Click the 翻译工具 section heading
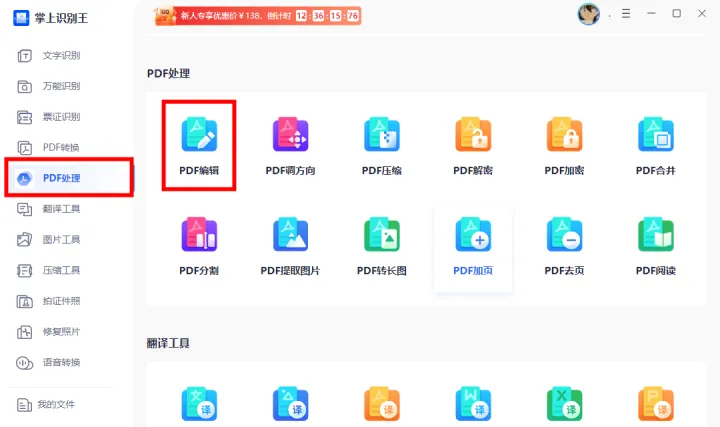 168,343
